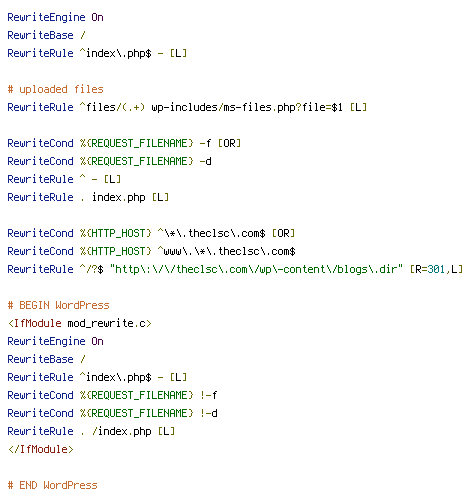Click the opening IfModule mod_rewrite.c tag
472x502 pixels.
(80, 323)
